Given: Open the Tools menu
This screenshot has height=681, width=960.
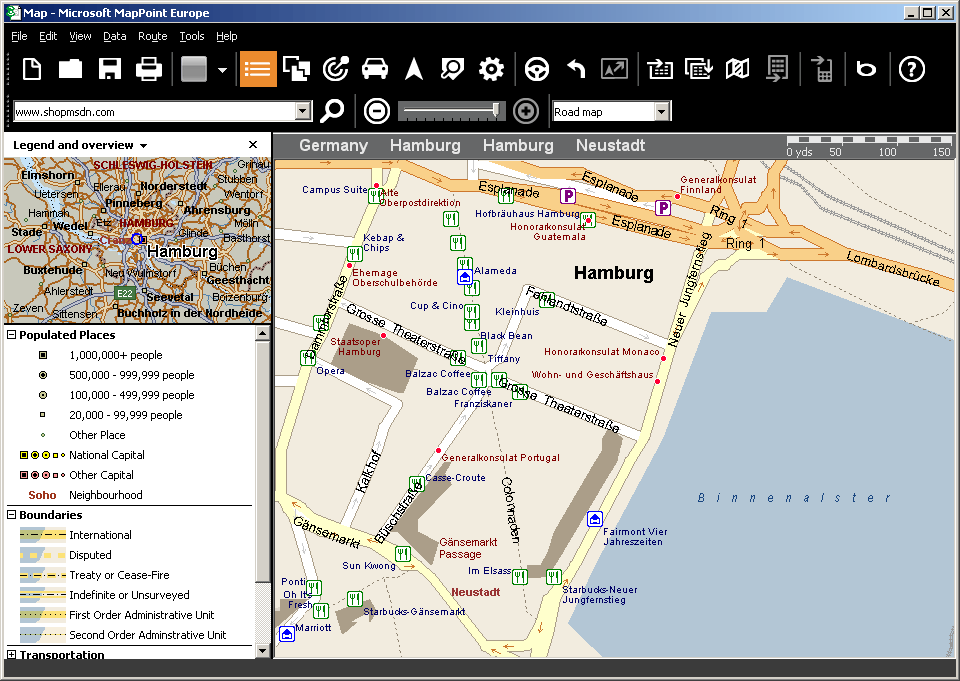Looking at the screenshot, I should (x=191, y=36).
